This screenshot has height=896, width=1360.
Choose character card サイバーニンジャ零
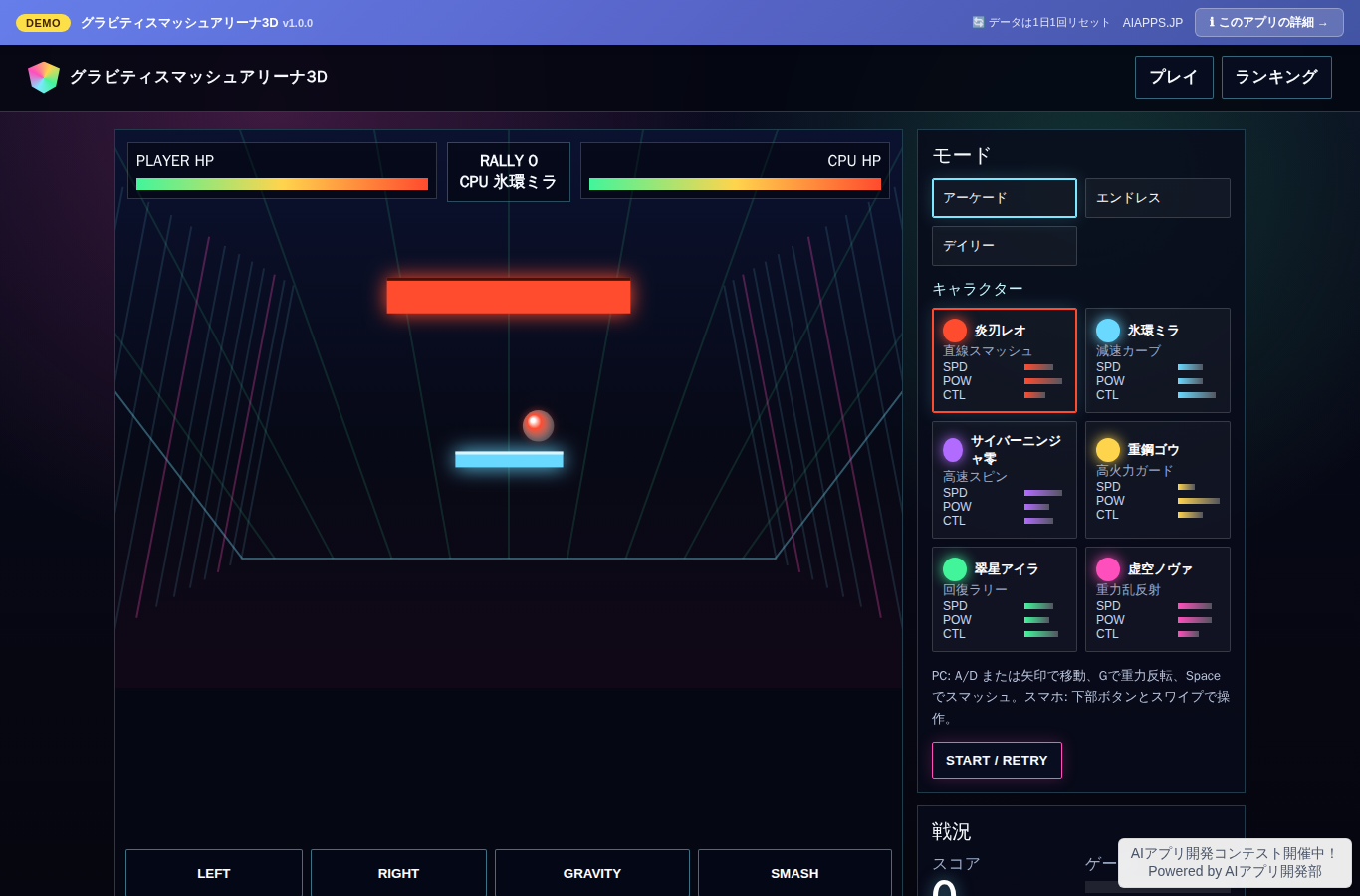1005,480
